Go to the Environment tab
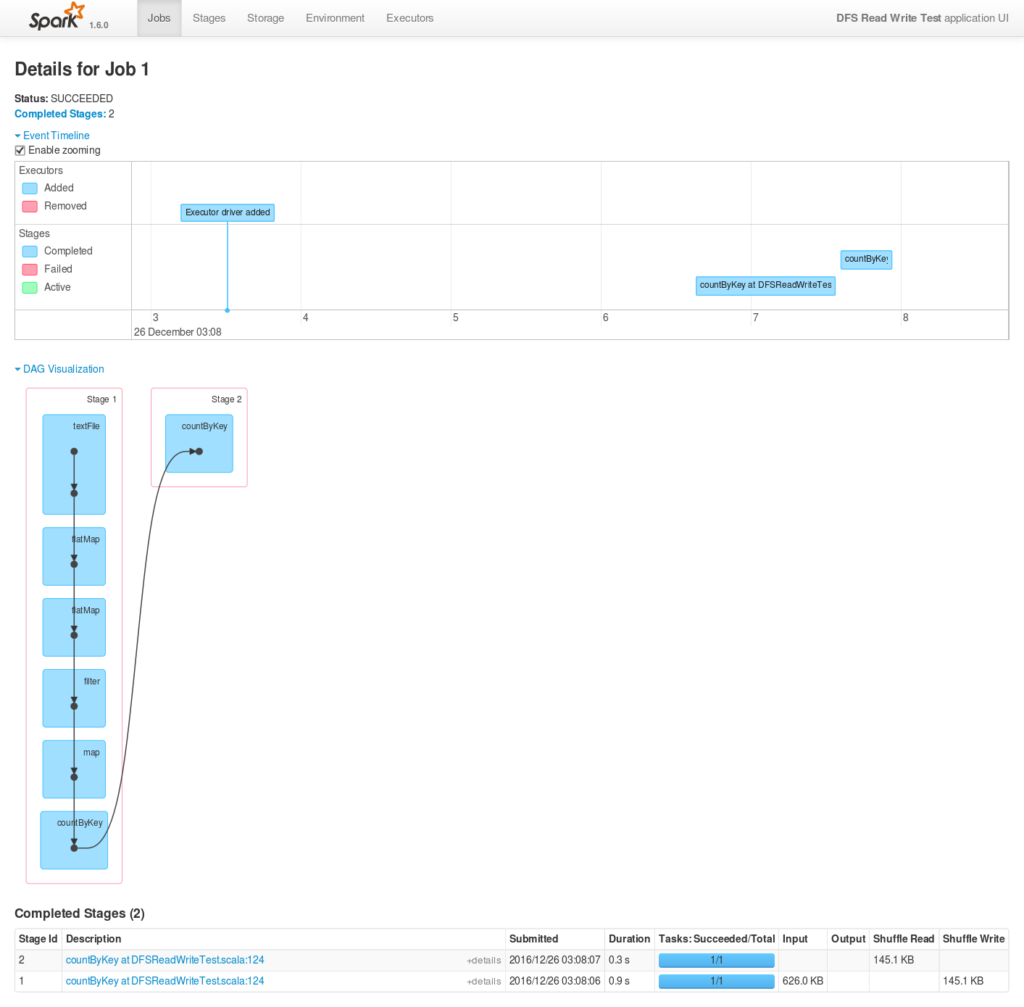Viewport: 1024px width, 1007px height. (x=335, y=18)
